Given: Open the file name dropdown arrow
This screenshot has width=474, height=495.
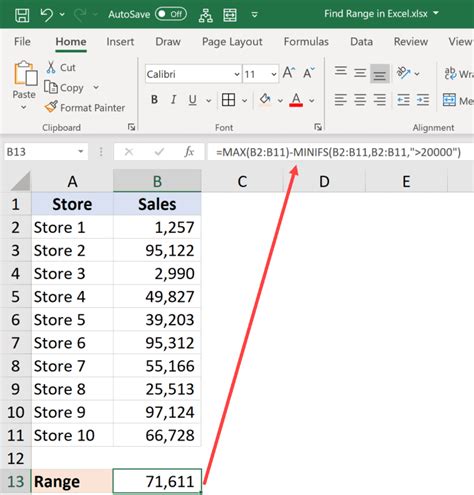Looking at the screenshot, I should 436,13.
